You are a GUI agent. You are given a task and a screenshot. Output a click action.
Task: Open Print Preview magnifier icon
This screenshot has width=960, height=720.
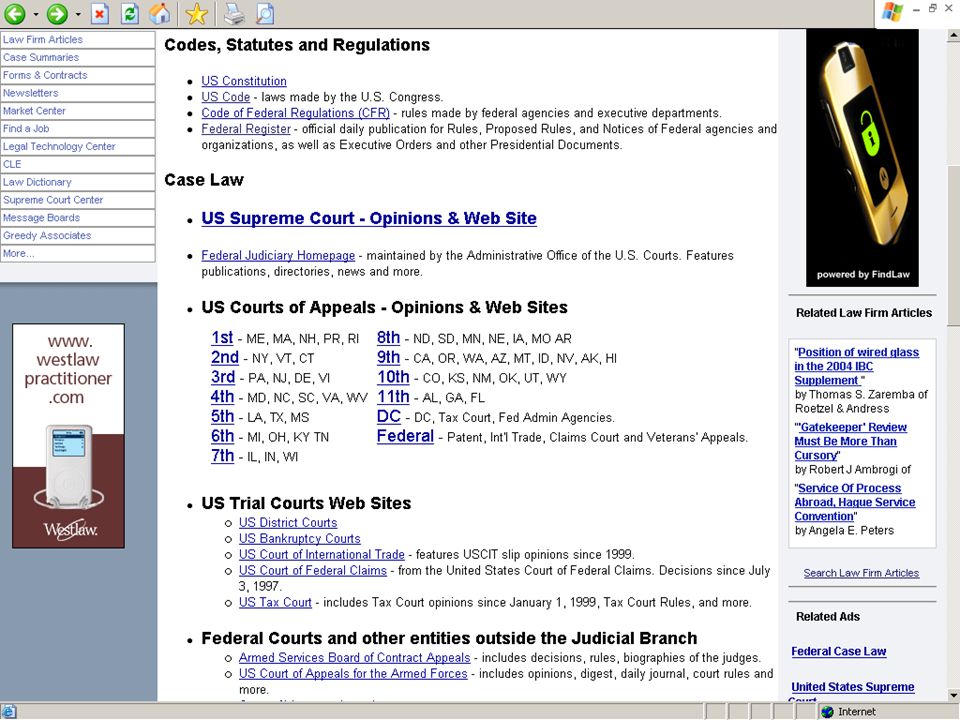[264, 13]
